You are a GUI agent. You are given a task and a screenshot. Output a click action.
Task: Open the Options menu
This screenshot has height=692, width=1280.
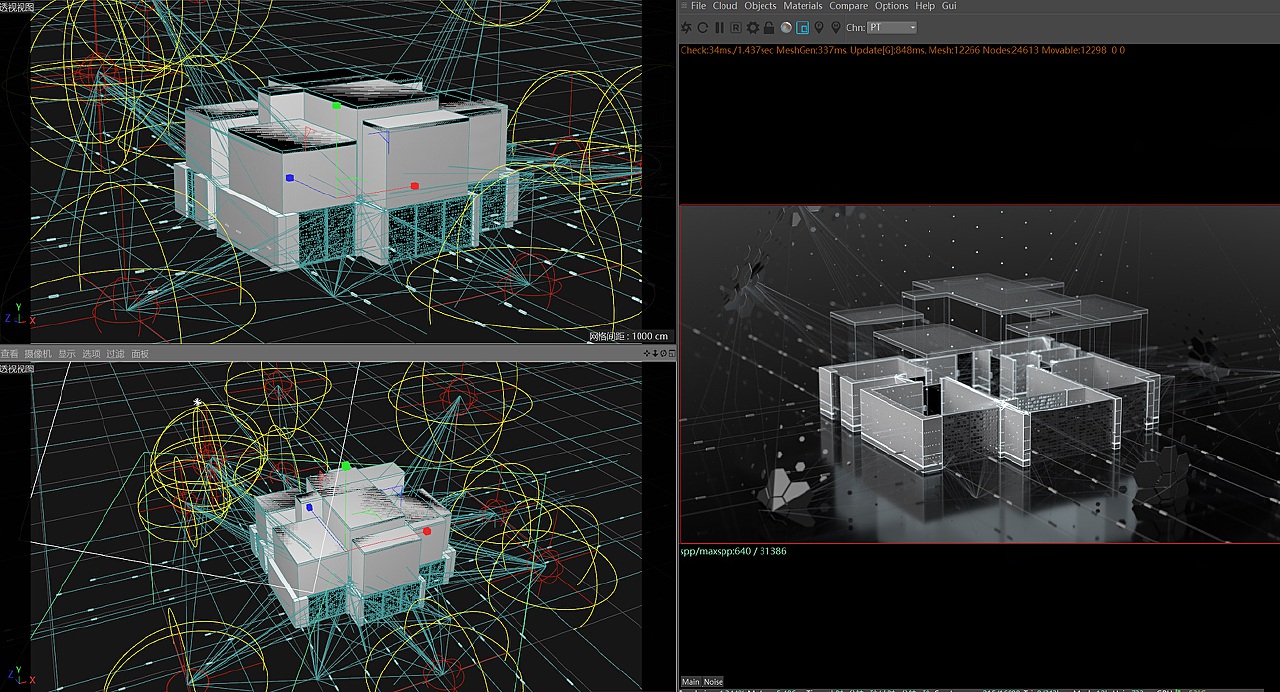891,6
